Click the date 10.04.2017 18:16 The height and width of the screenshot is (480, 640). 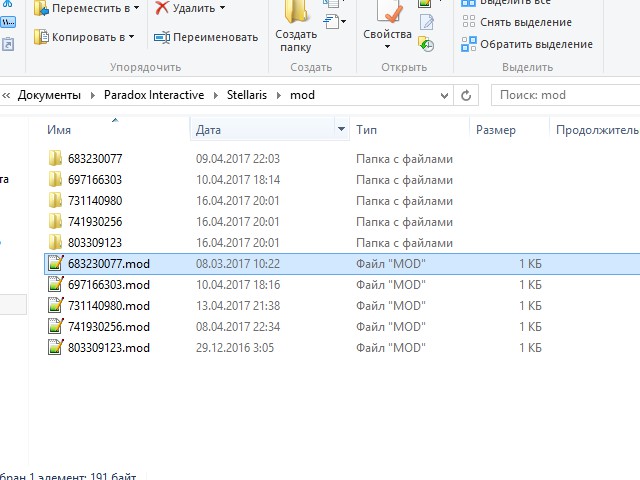238,284
